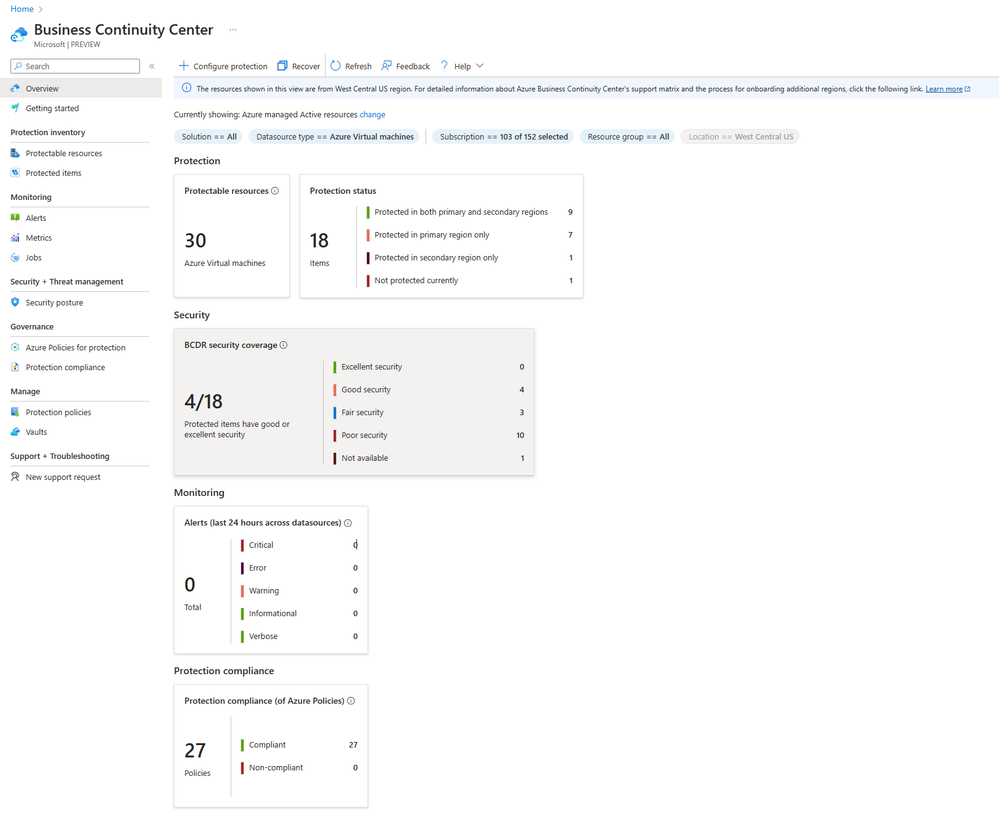Click the 4/18 security coverage value
Image resolution: width=999 pixels, height=818 pixels.
(x=203, y=401)
